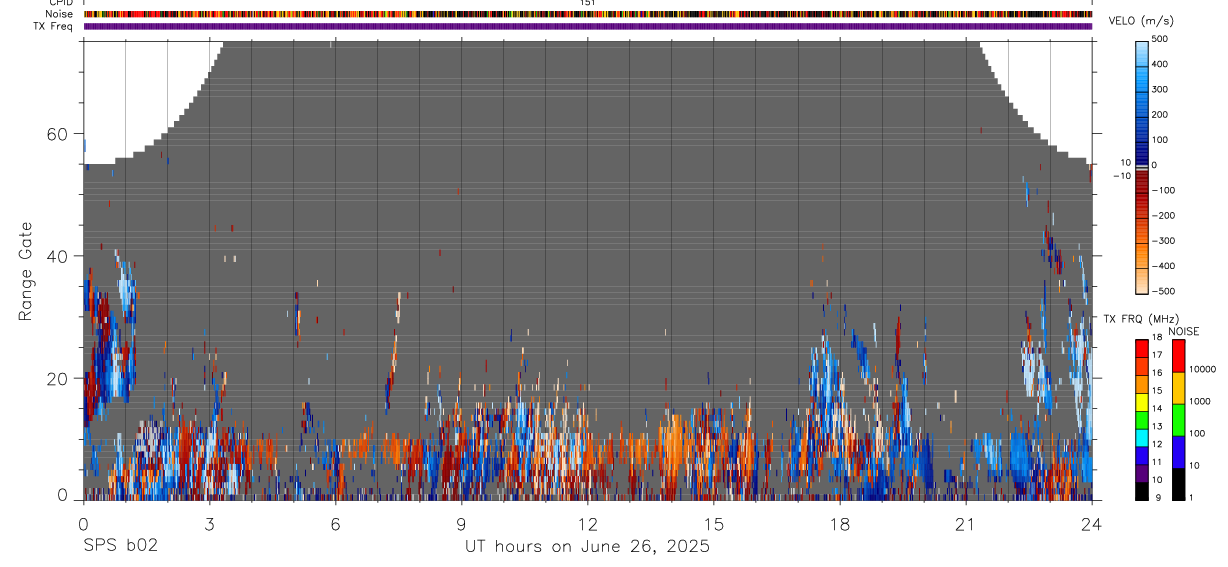This screenshot has width=1228, height=567.
Task: Click the 'TX FRQ (MHz)' legend title
Action: [1142, 319]
